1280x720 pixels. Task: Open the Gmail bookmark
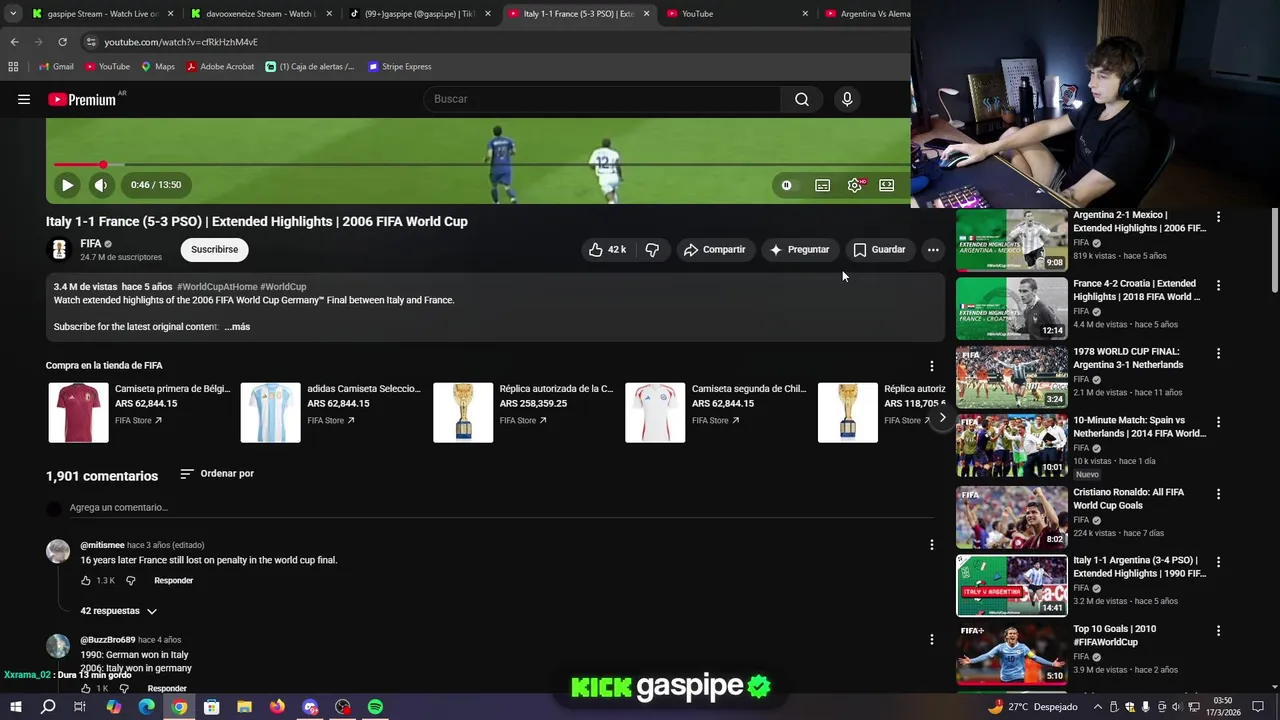click(x=56, y=67)
